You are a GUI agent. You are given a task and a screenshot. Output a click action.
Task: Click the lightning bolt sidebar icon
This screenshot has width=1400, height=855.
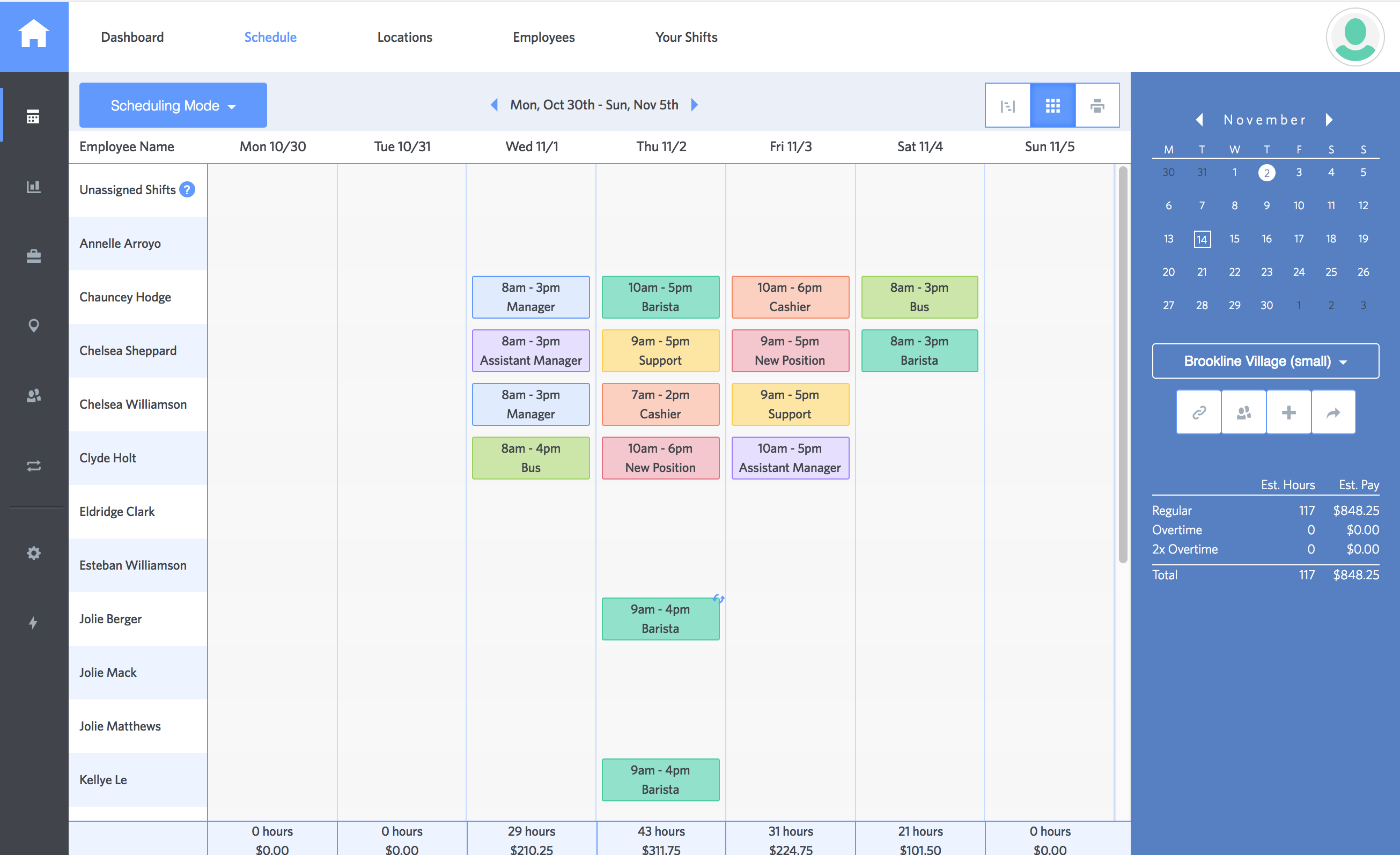tap(33, 623)
